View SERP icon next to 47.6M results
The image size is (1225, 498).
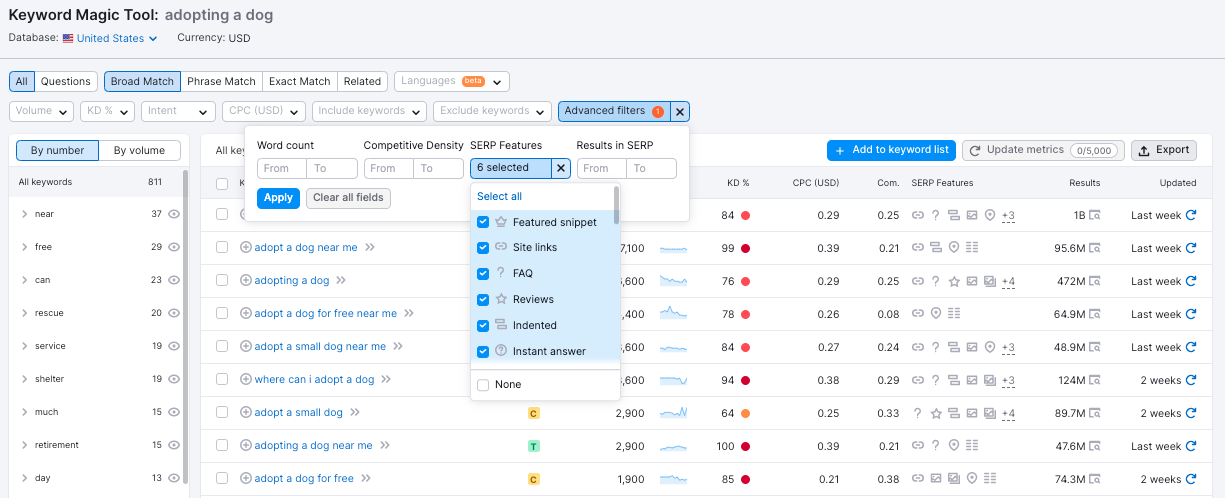pos(1095,446)
